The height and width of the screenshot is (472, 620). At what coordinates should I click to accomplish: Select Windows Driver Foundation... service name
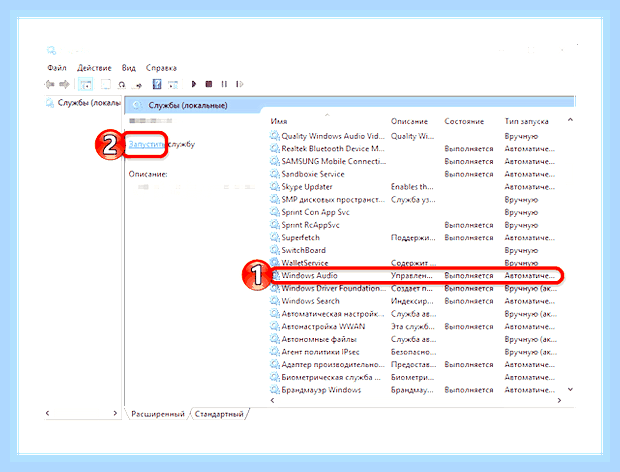[x=333, y=288]
